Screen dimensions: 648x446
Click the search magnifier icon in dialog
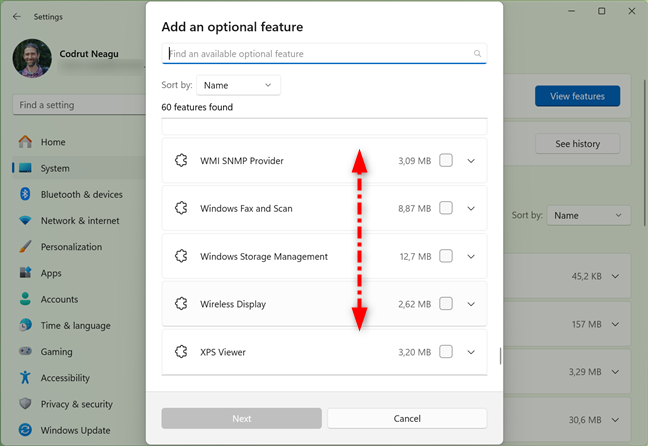coord(477,53)
